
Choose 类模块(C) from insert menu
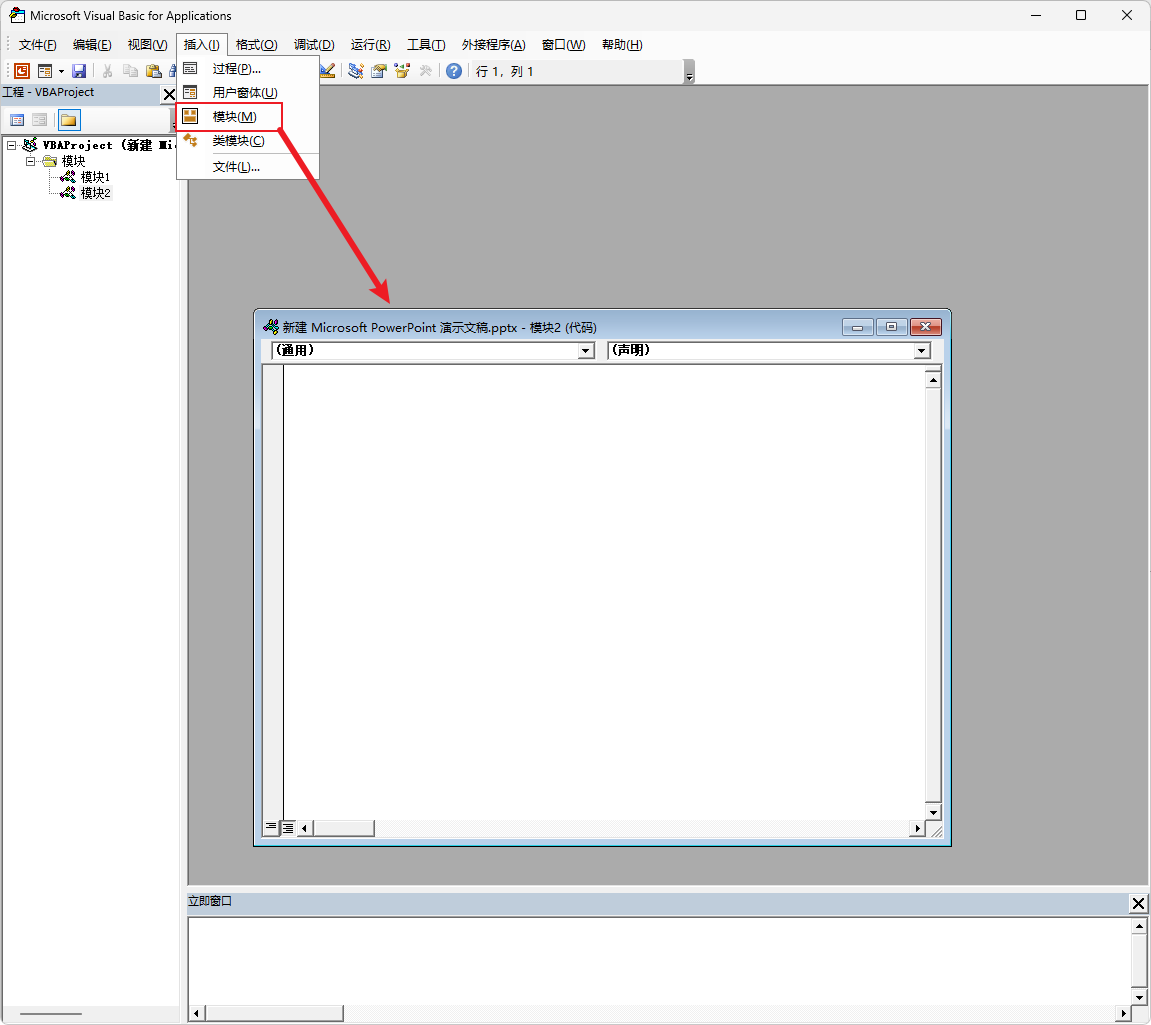[x=248, y=141]
